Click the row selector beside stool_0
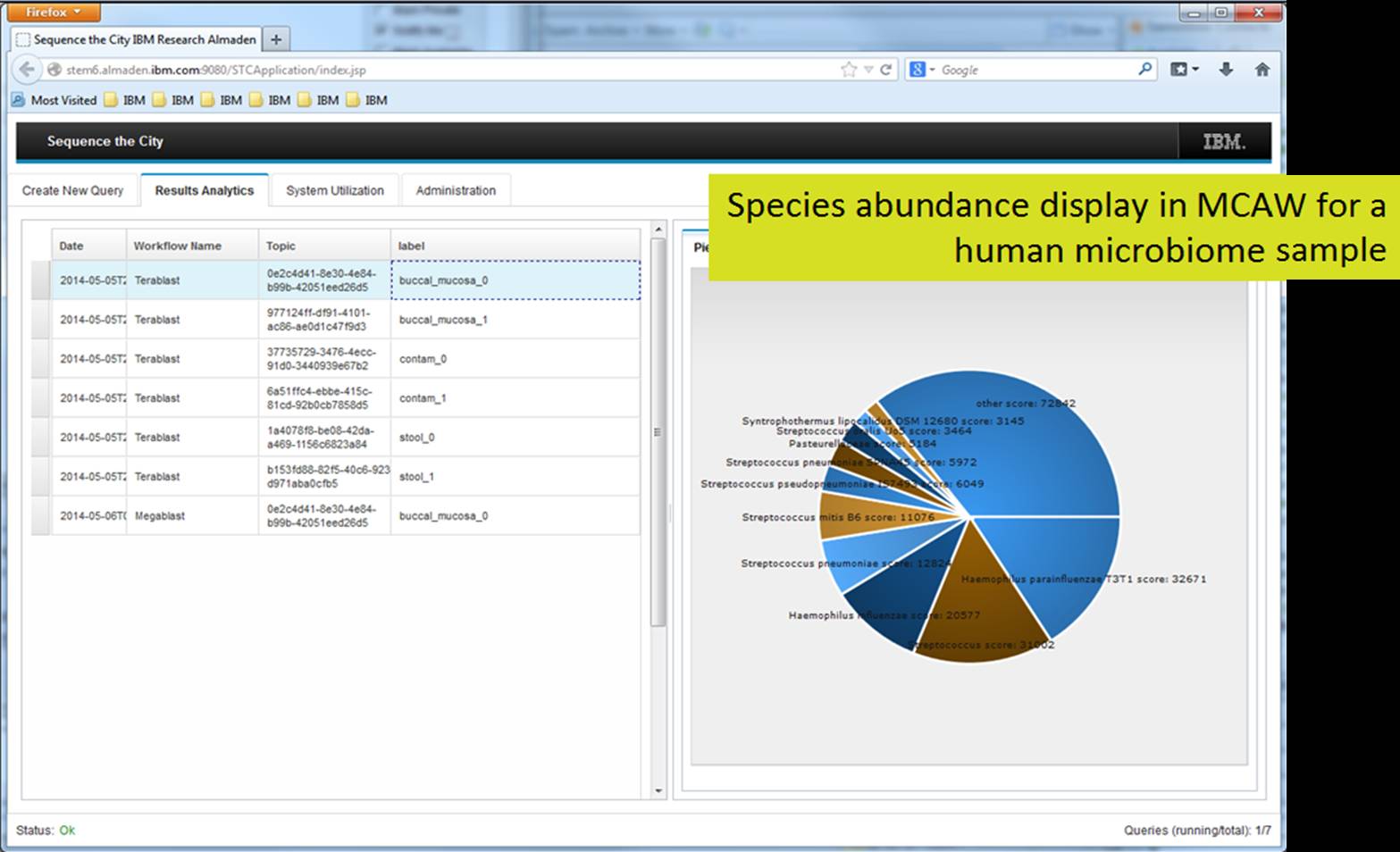This screenshot has width=1400, height=852. [x=41, y=438]
